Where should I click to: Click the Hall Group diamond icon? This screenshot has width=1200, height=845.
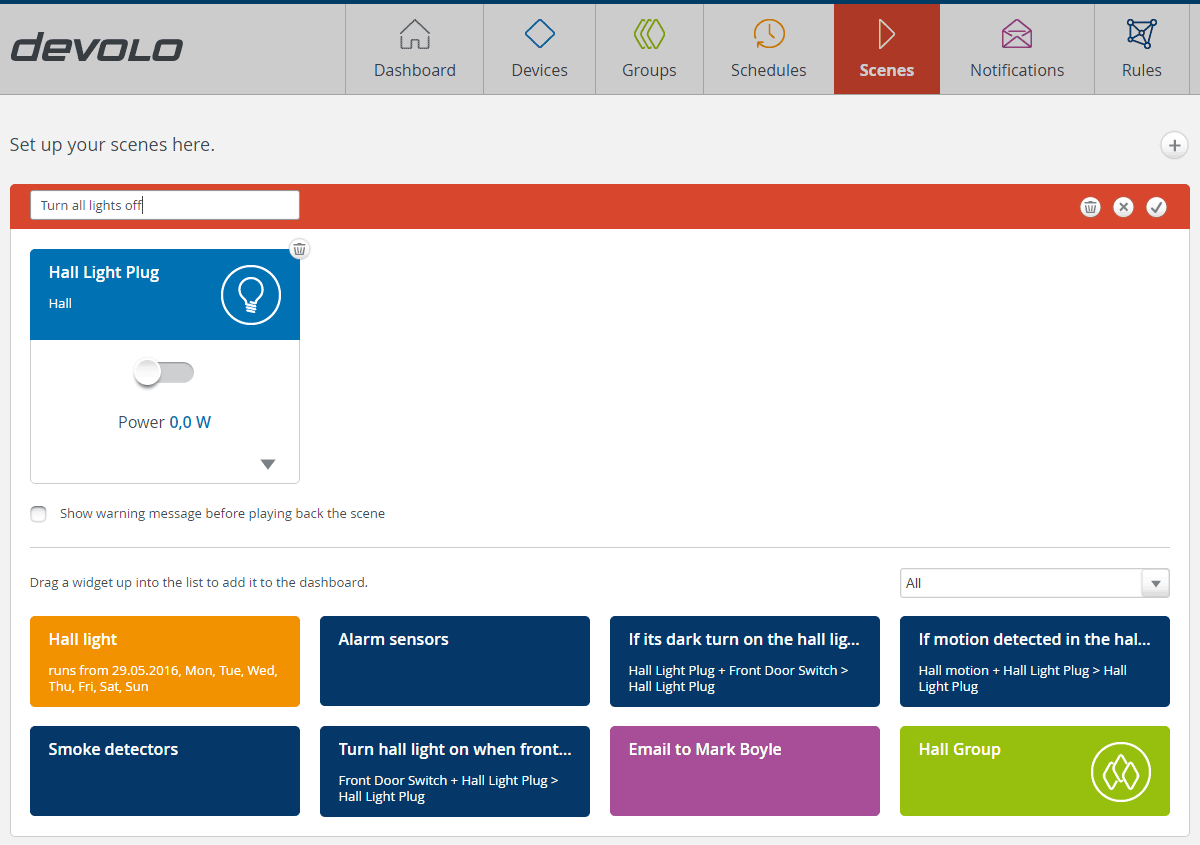[1121, 771]
